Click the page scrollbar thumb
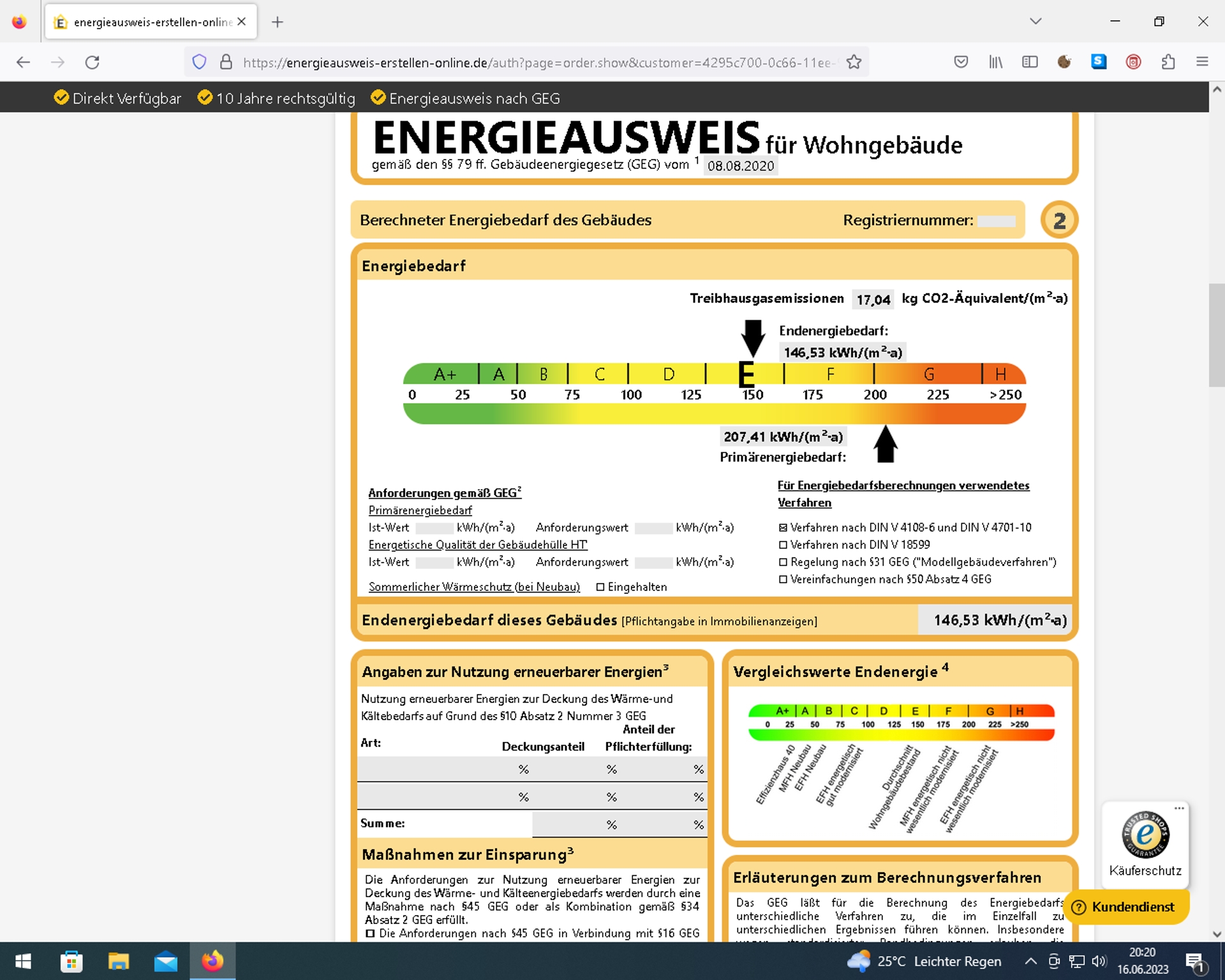Screen dimensions: 1225x980 (x=1217, y=335)
